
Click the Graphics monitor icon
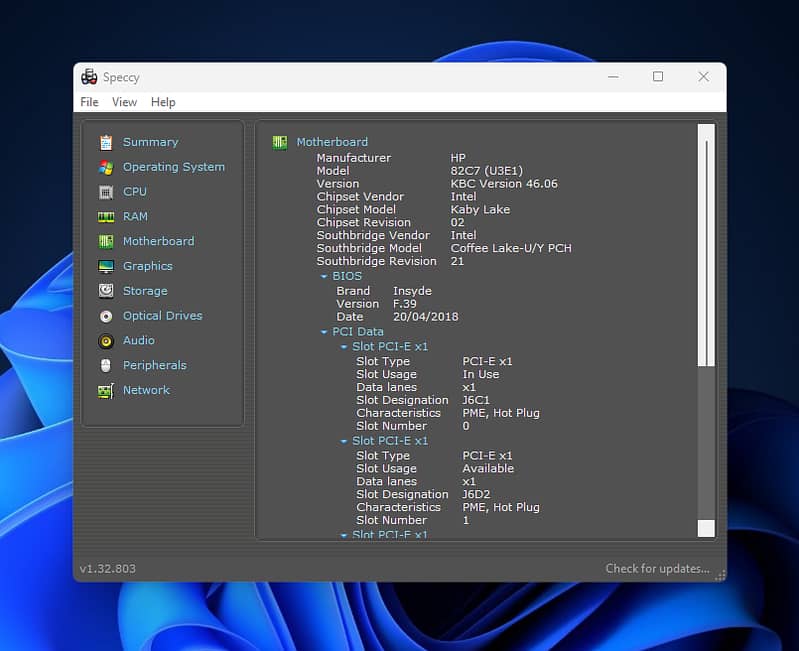(x=106, y=266)
